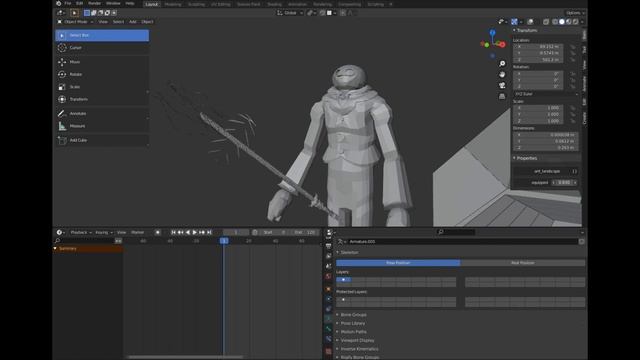
Task: Open the timeline Keying menu
Action: 103,232
